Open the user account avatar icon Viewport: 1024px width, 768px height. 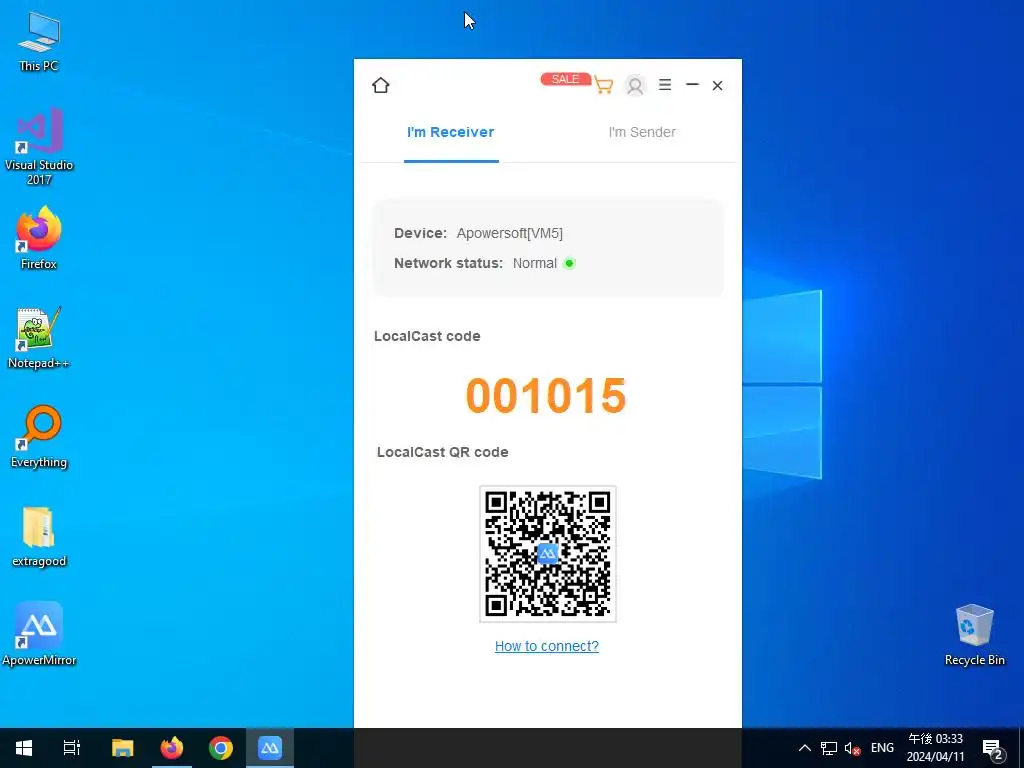click(635, 86)
